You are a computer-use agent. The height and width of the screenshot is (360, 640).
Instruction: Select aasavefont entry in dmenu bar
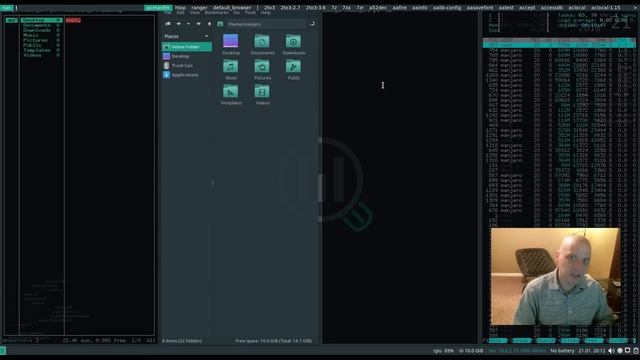pyautogui.click(x=480, y=8)
